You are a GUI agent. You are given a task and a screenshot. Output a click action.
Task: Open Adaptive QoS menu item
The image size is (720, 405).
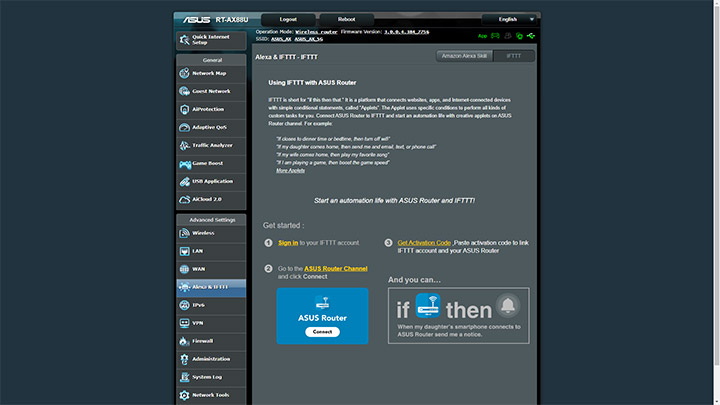tap(211, 127)
